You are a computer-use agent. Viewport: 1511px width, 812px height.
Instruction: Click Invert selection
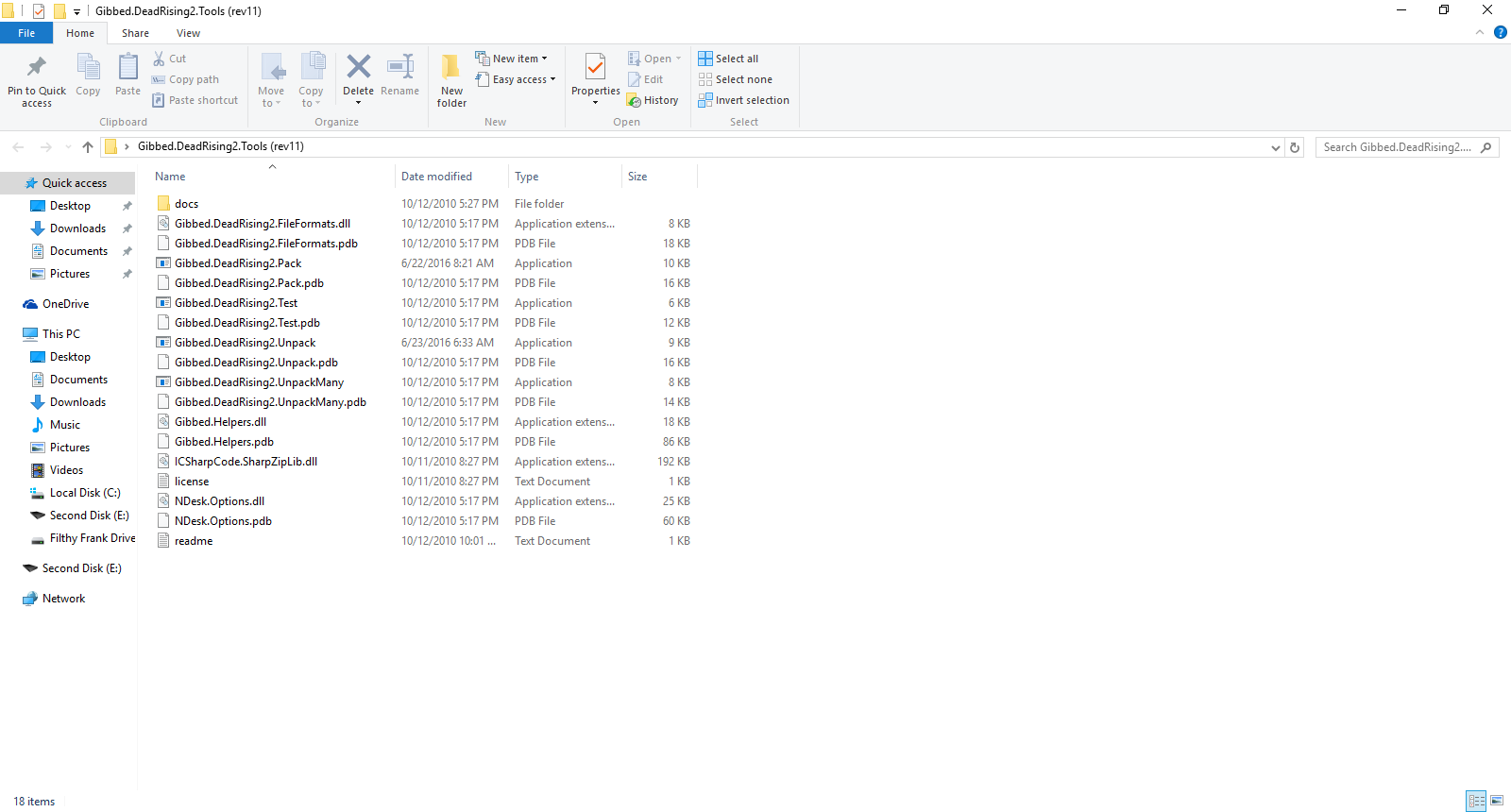click(743, 100)
